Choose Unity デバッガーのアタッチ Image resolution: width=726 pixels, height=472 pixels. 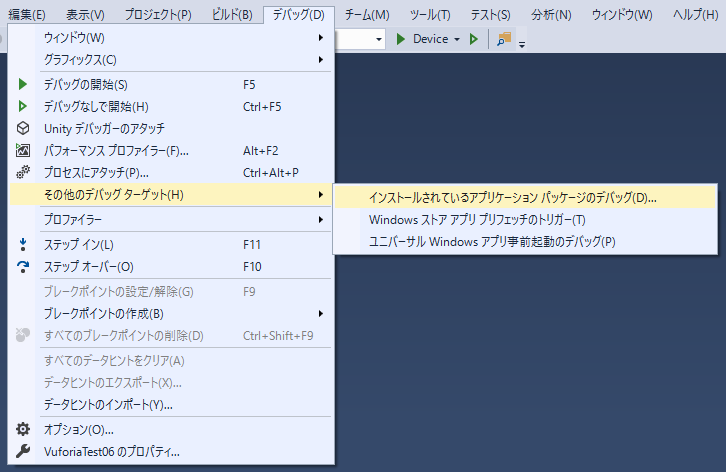[170, 128]
